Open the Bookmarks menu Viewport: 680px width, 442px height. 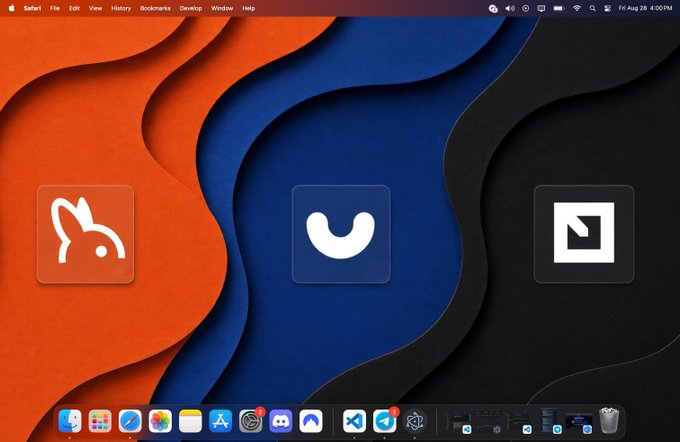point(155,8)
